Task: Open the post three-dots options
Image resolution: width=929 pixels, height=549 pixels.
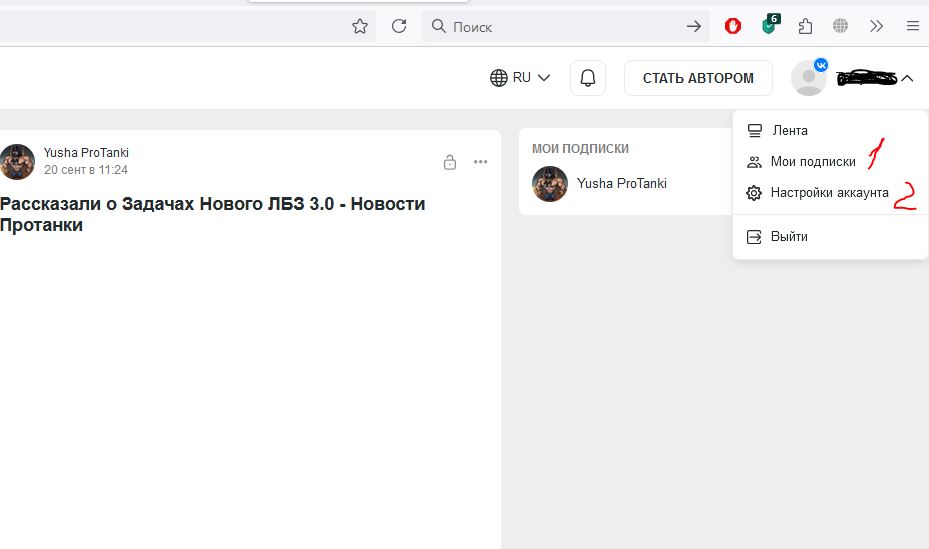Action: [x=480, y=162]
